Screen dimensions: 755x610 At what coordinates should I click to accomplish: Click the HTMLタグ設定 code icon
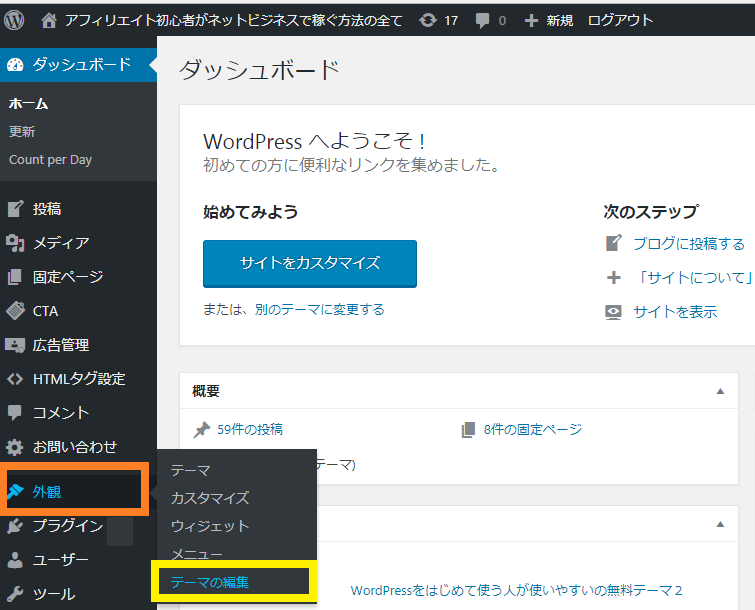pos(15,379)
